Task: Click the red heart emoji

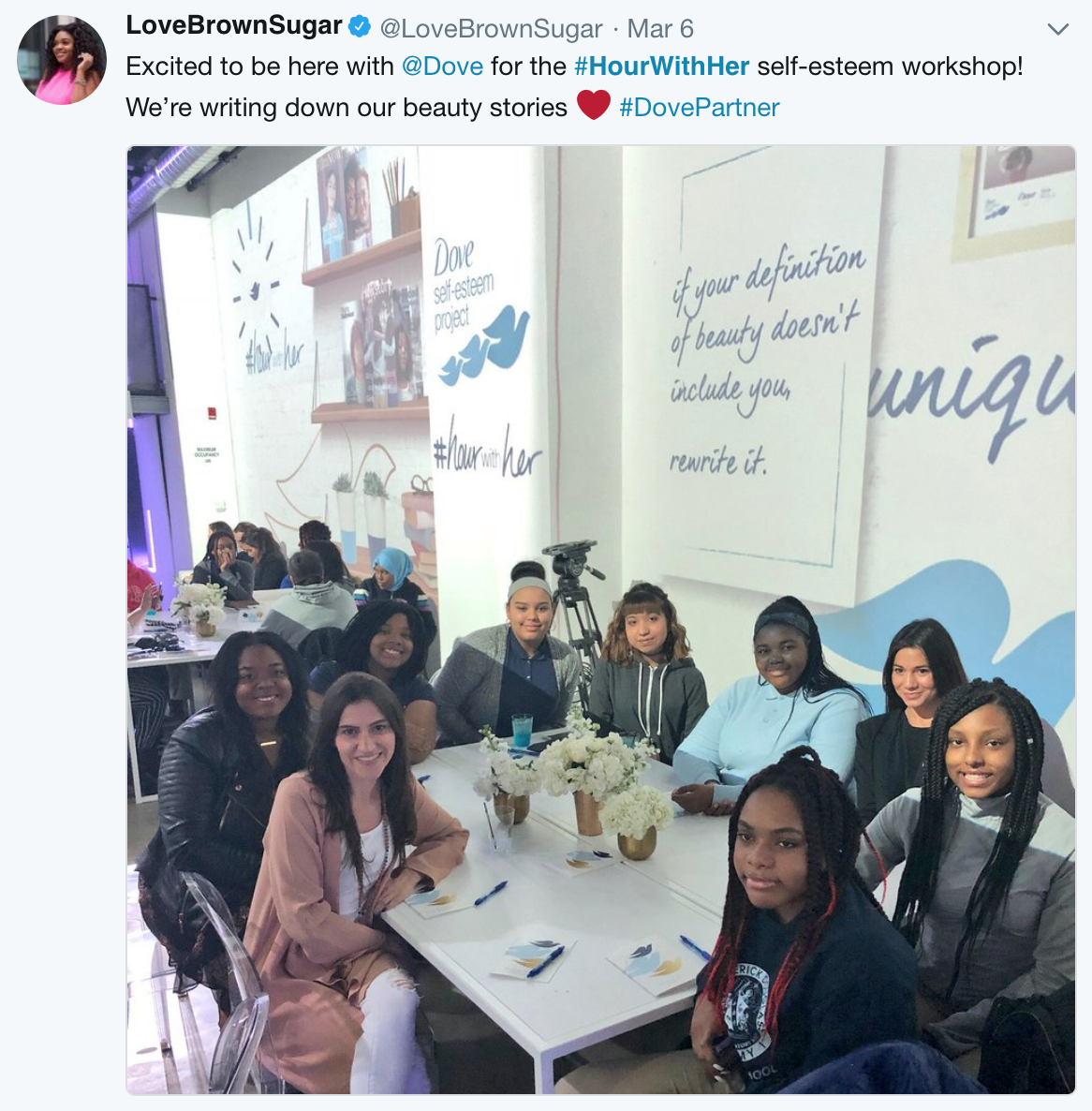Action: coord(594,105)
